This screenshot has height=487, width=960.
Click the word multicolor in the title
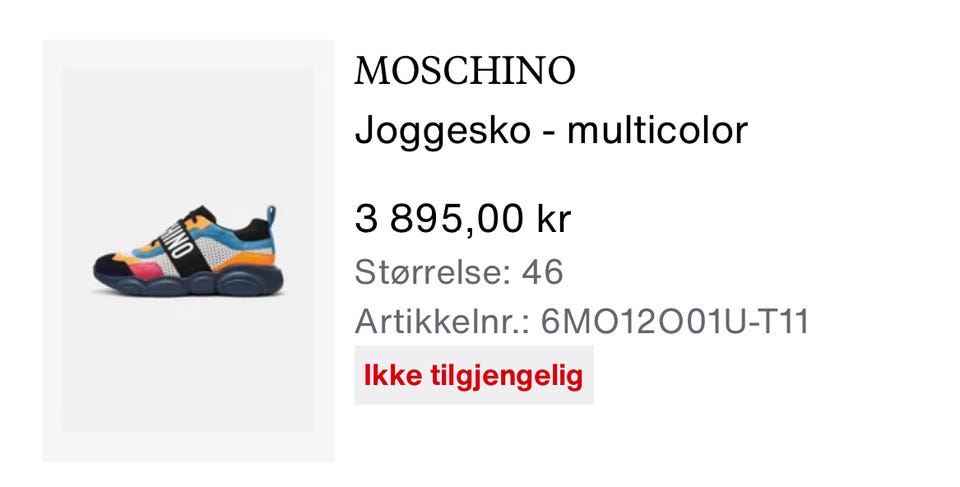point(657,130)
